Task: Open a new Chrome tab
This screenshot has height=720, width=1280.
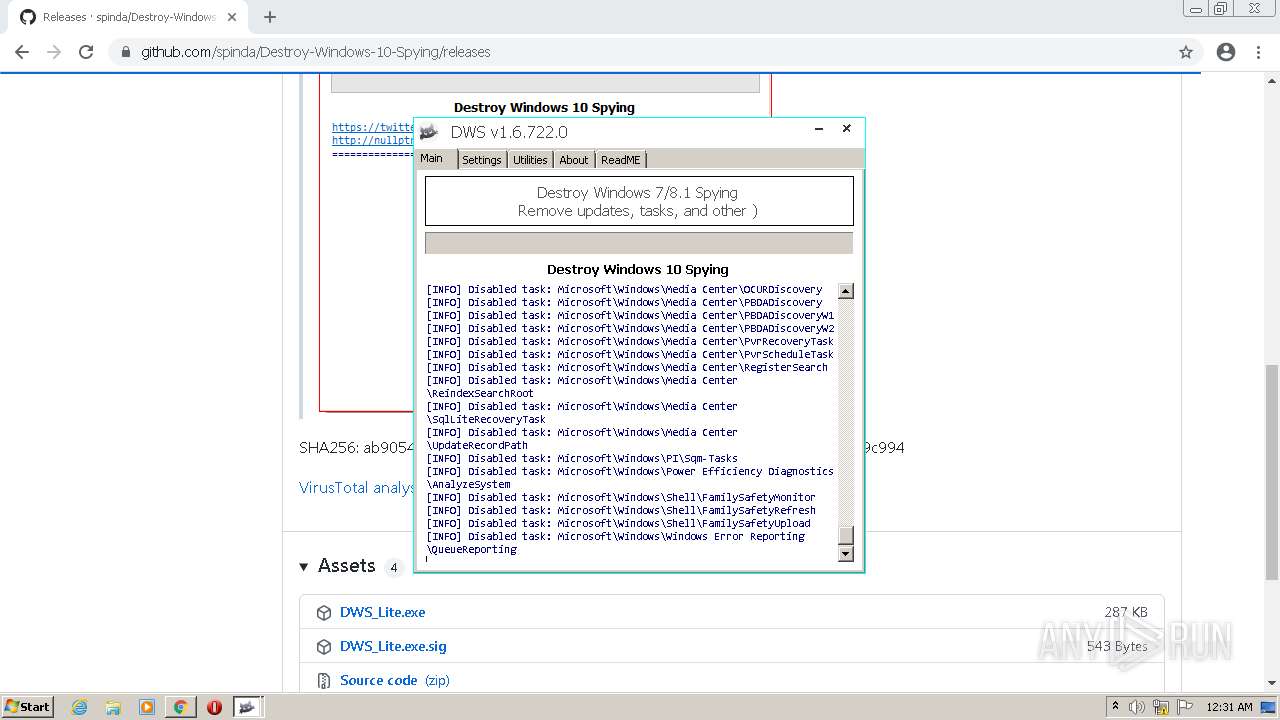Action: pos(270,17)
